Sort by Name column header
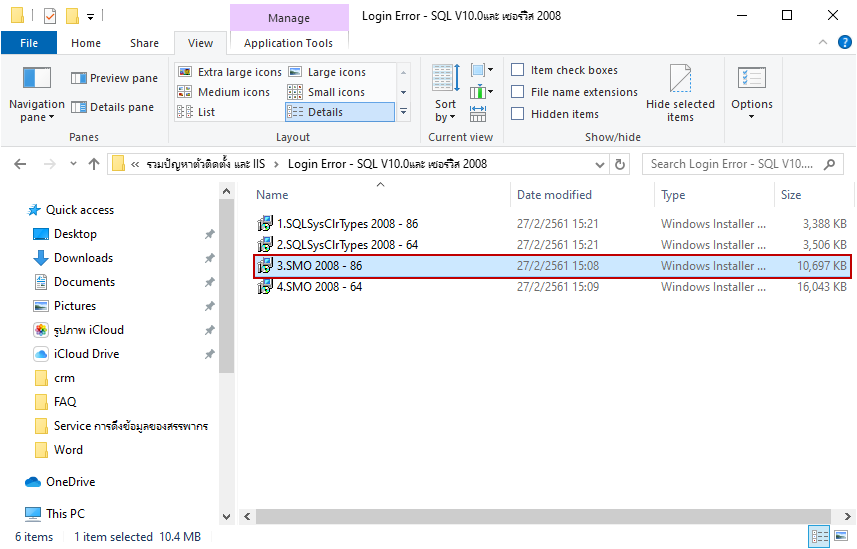Image resolution: width=857 pixels, height=549 pixels. pos(380,195)
